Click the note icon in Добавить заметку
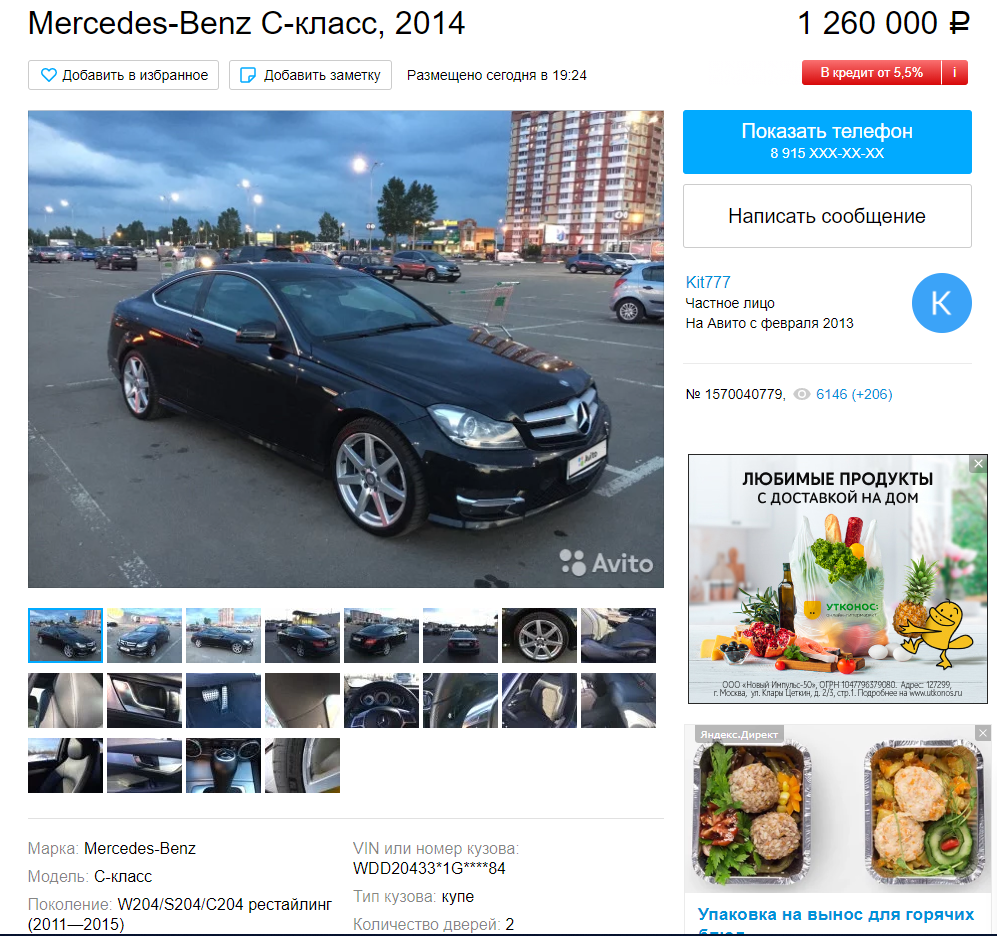This screenshot has height=936, width=997. pos(247,75)
